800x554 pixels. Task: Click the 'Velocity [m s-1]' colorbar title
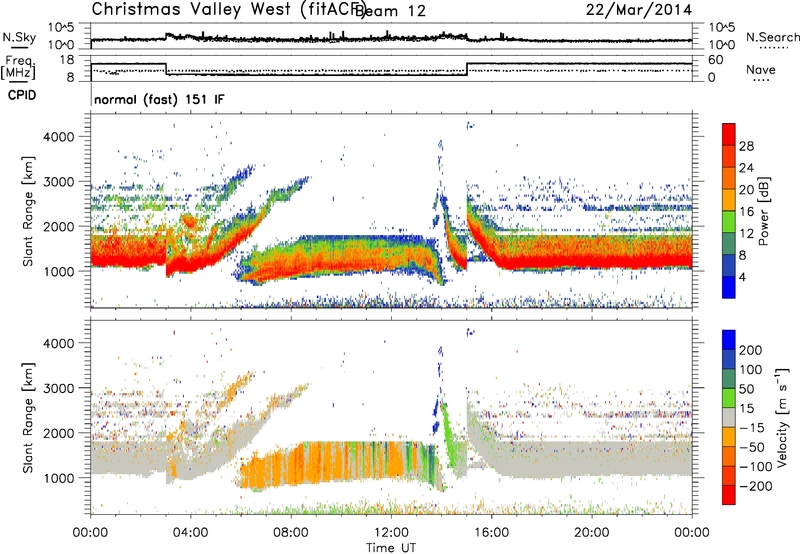point(781,417)
